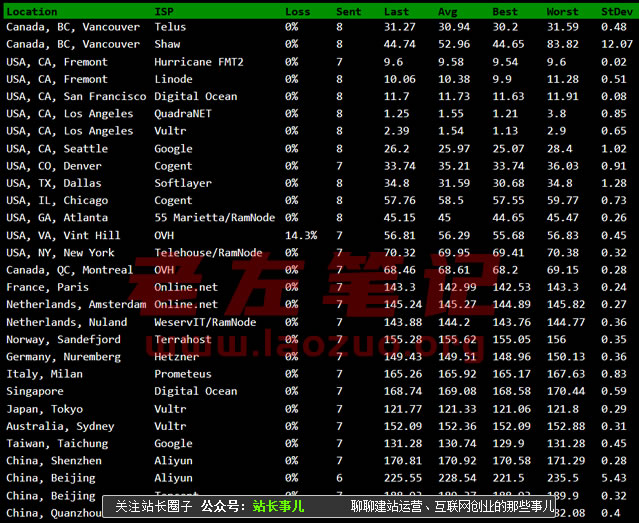Screen dimensions: 639x523
Task: Click 'China, Shenzhen' location
Action: tap(54, 461)
